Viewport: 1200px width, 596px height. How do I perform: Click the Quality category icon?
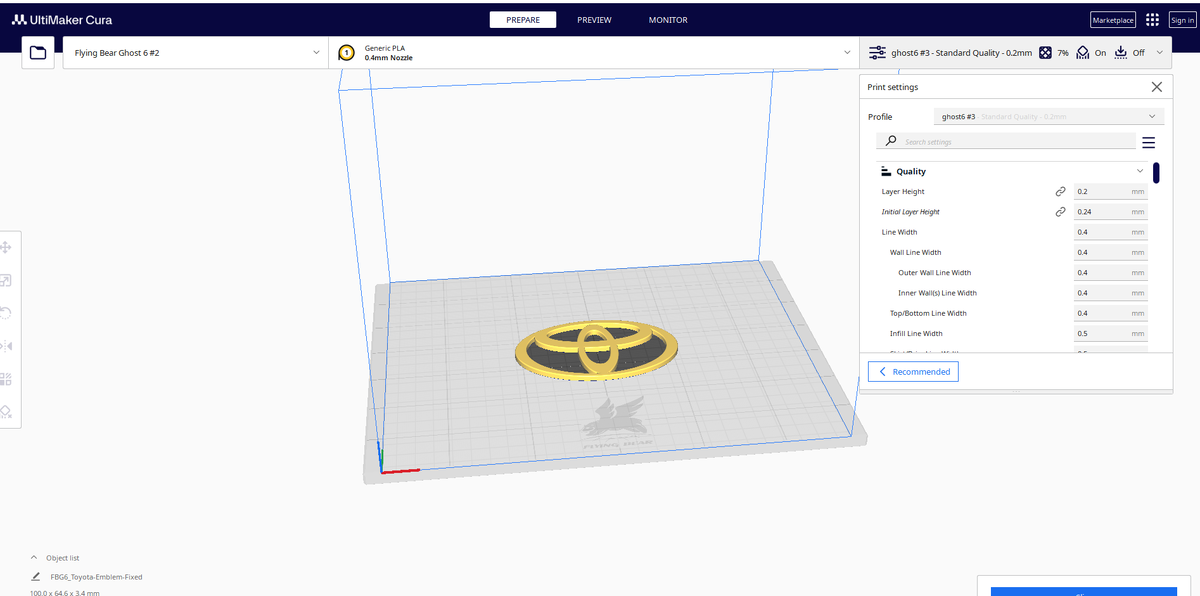[x=886, y=171]
